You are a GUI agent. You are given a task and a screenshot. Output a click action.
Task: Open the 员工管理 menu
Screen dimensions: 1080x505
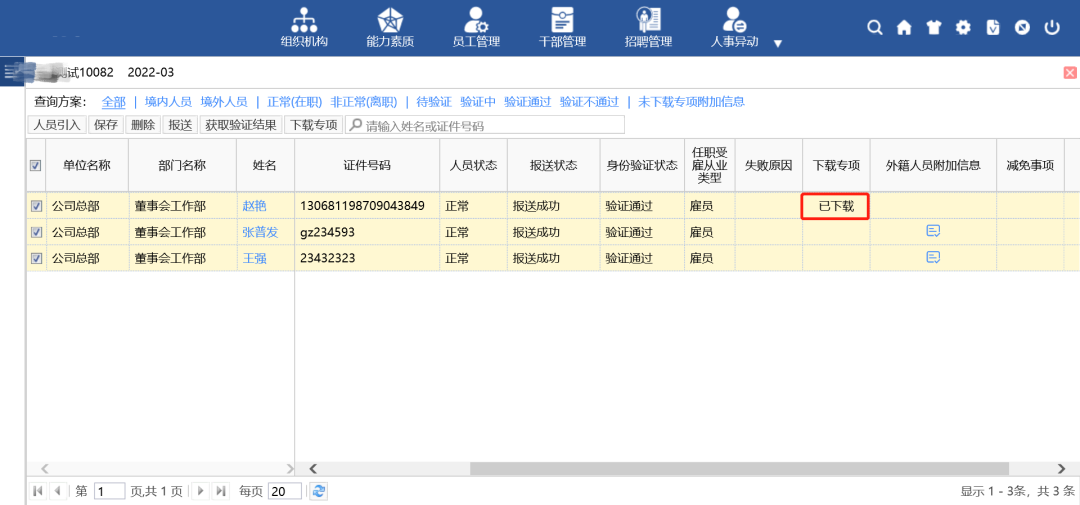coord(476,20)
